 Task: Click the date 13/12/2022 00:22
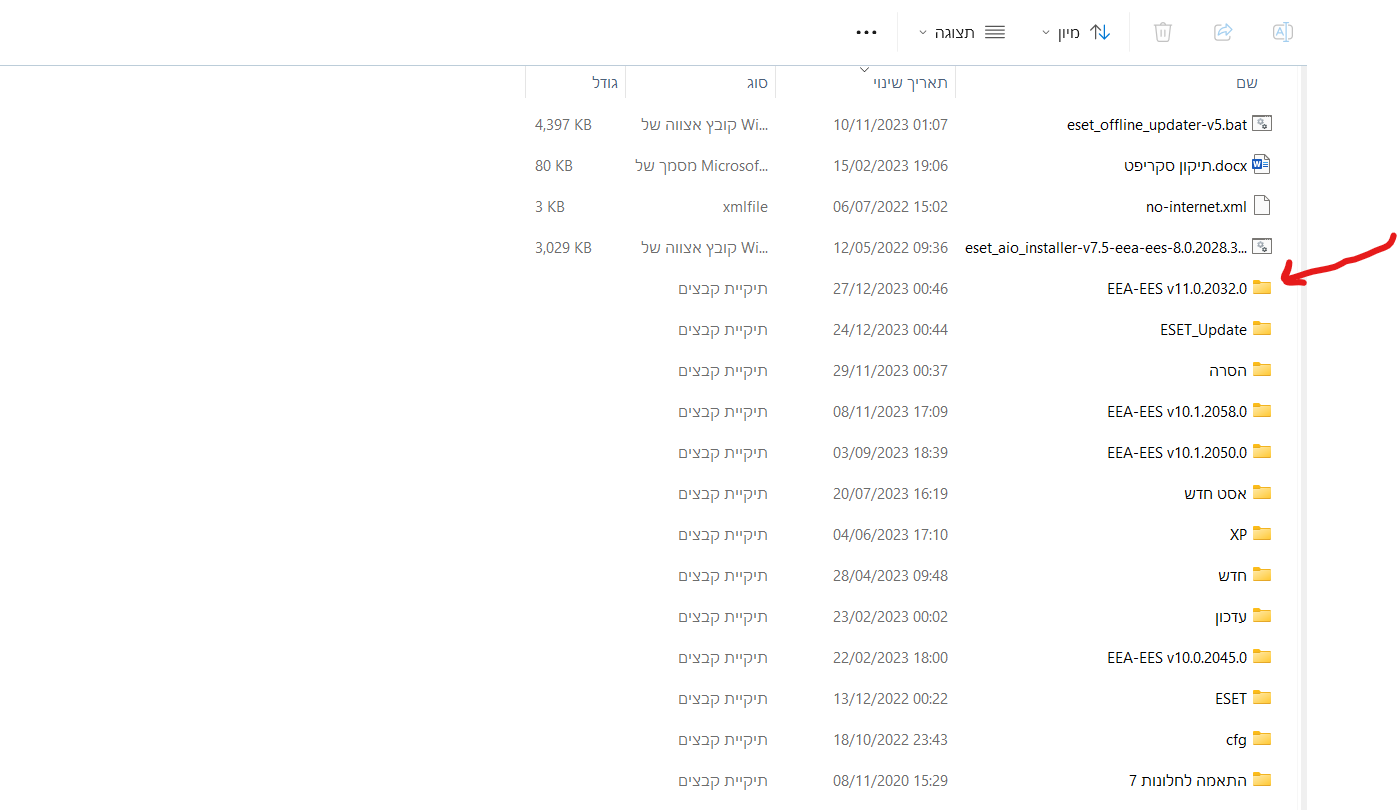(x=890, y=699)
